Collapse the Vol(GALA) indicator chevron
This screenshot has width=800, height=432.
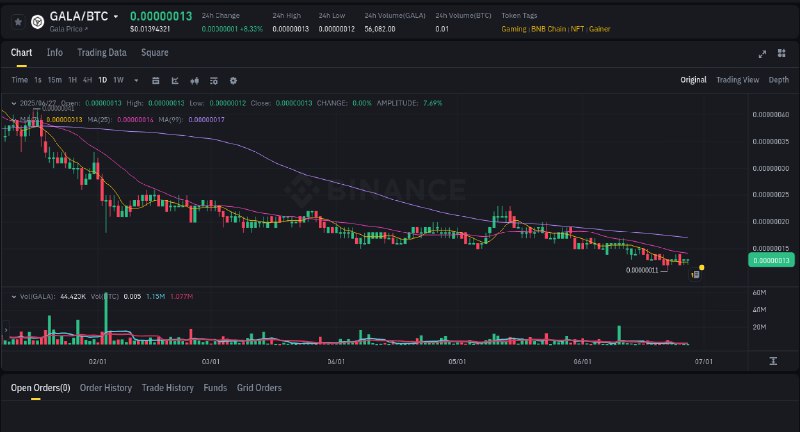pyautogui.click(x=14, y=296)
